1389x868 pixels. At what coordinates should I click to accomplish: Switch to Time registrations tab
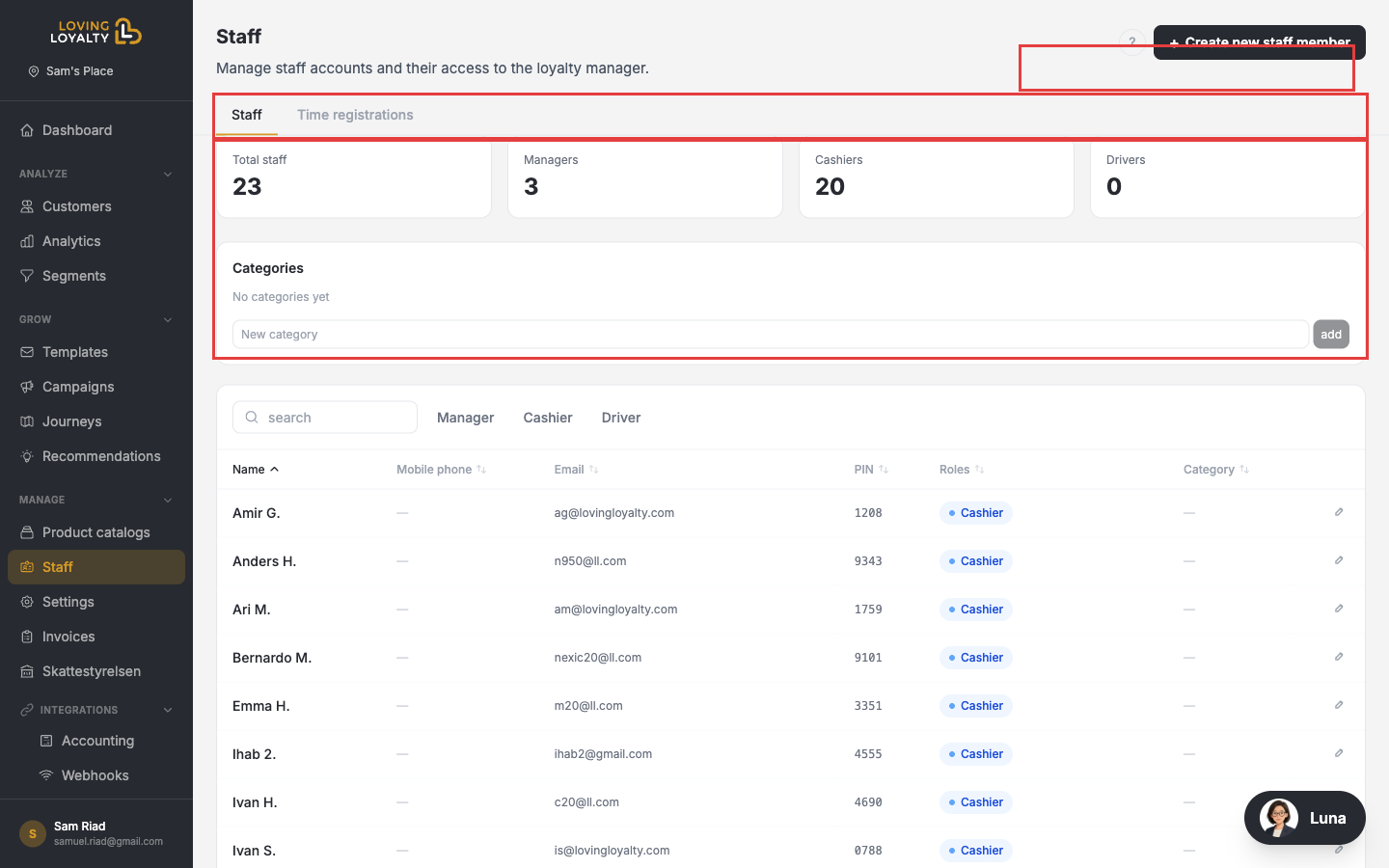coord(355,115)
